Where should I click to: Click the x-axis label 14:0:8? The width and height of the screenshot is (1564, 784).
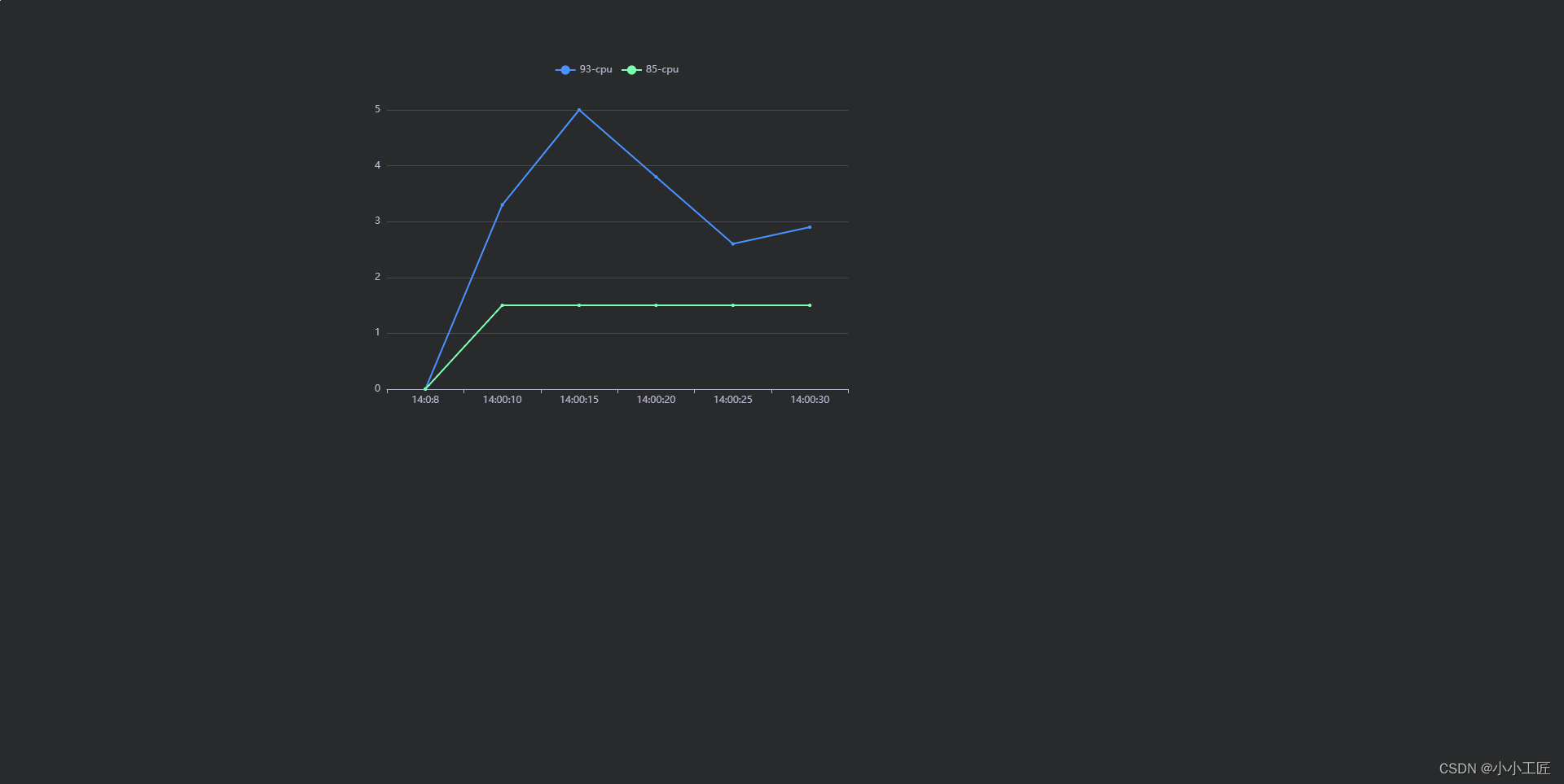point(425,400)
